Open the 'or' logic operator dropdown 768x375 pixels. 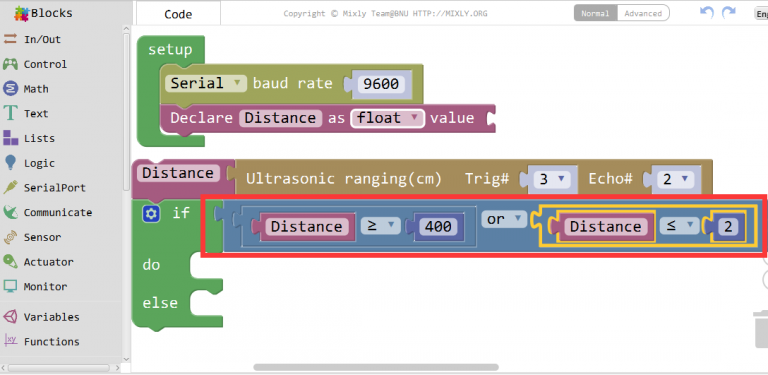click(504, 220)
